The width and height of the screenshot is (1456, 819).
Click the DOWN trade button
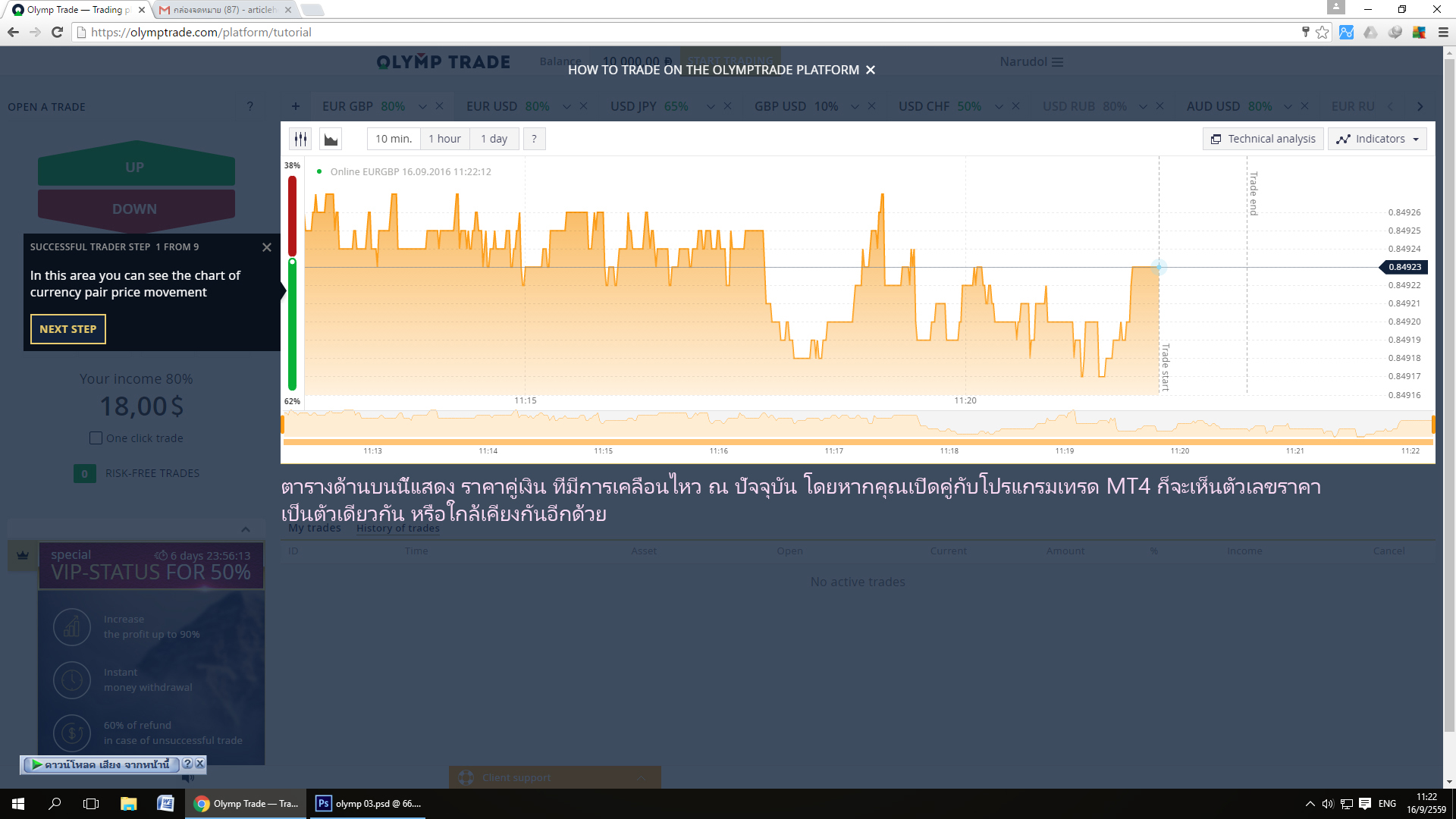tap(136, 209)
